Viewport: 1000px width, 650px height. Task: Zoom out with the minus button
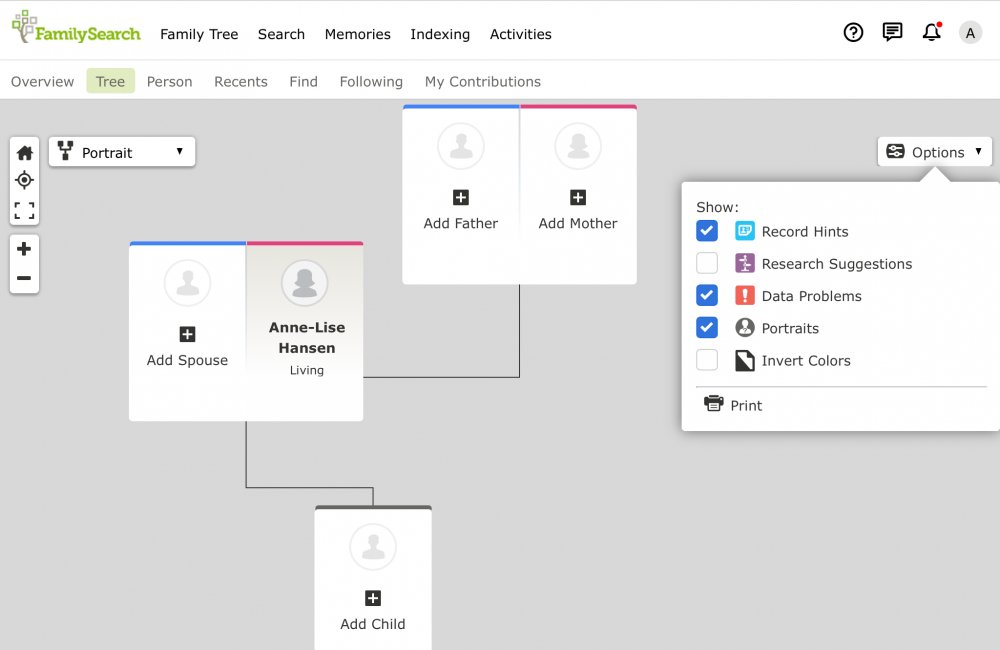point(24,278)
